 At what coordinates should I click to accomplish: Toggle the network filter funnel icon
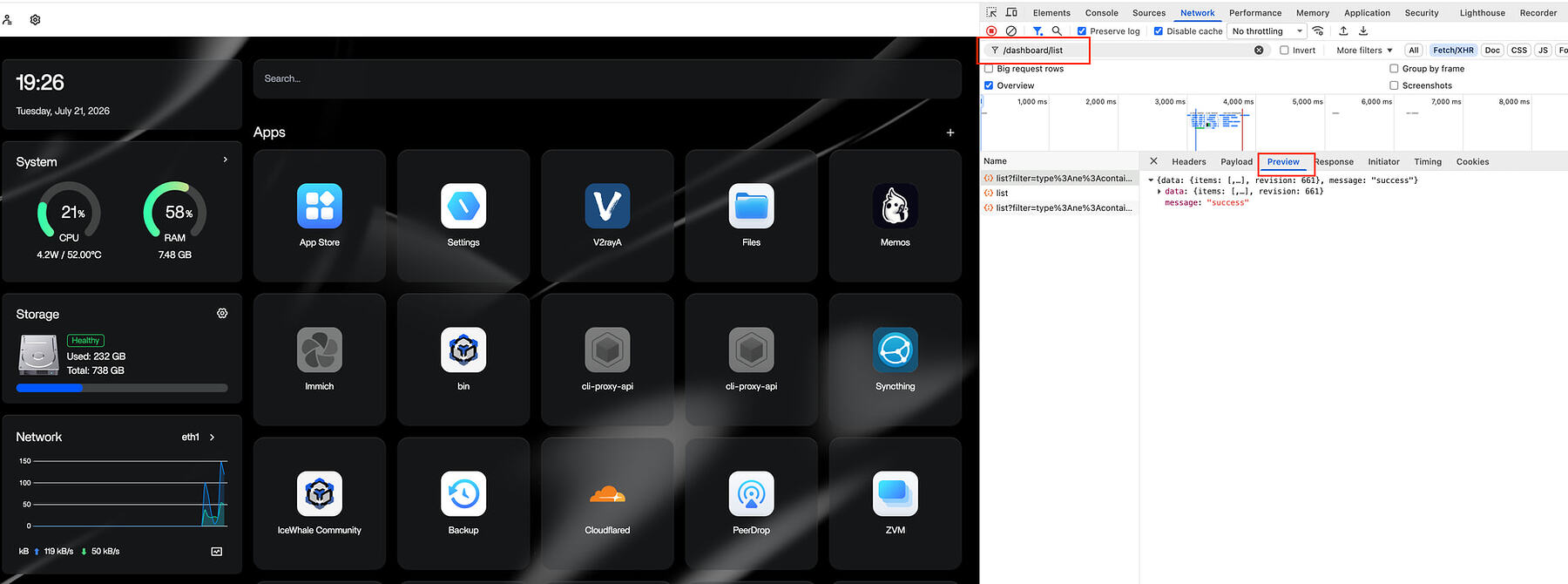tap(1037, 31)
